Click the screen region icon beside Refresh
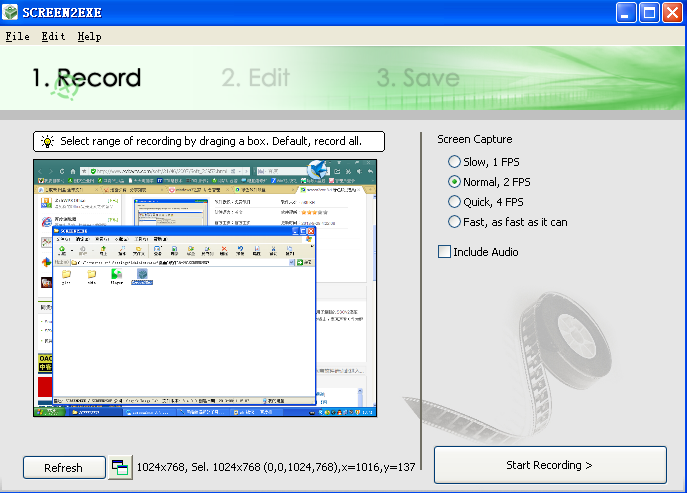The width and height of the screenshot is (687, 493). tap(120, 467)
